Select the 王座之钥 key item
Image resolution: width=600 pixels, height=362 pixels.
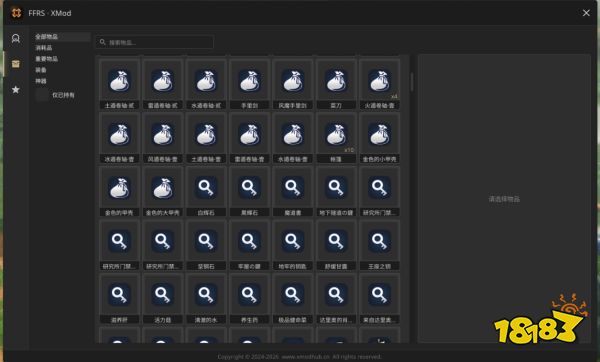[380, 245]
